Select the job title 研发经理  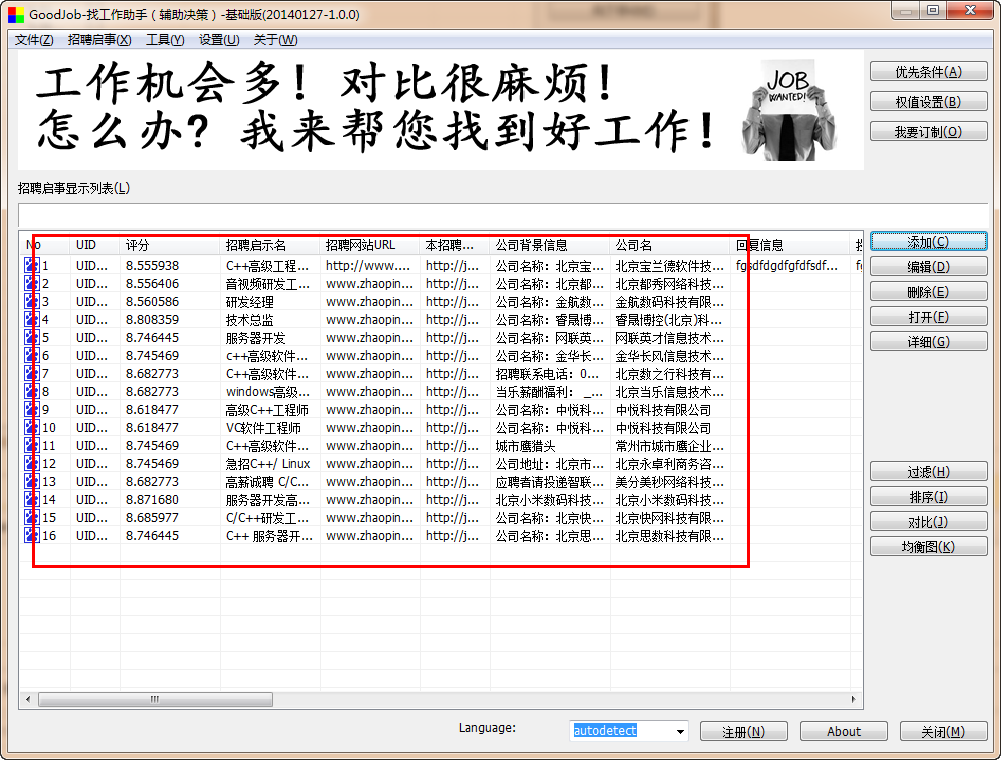tap(249, 301)
